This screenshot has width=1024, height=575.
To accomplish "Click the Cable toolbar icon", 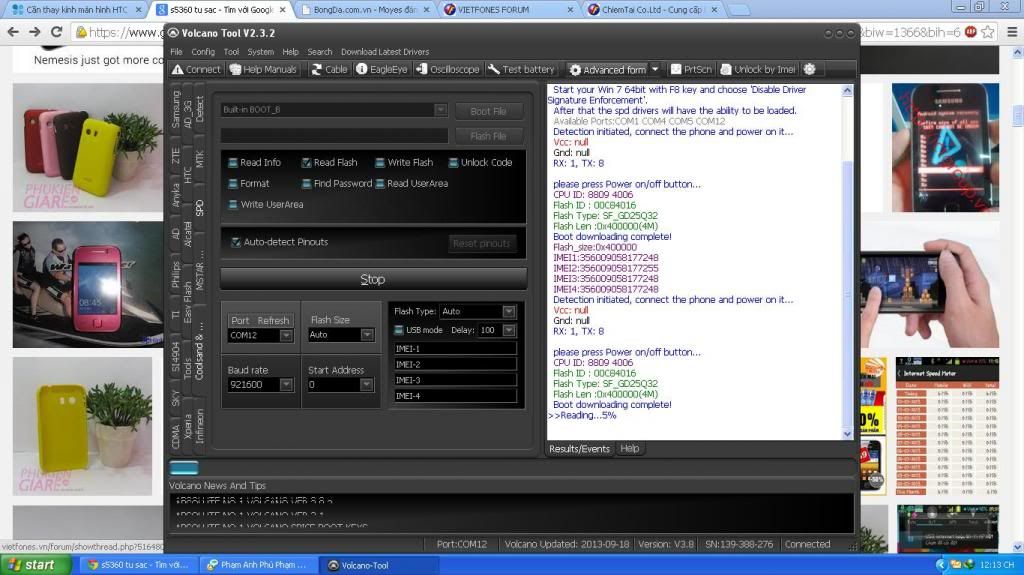I will tap(329, 69).
